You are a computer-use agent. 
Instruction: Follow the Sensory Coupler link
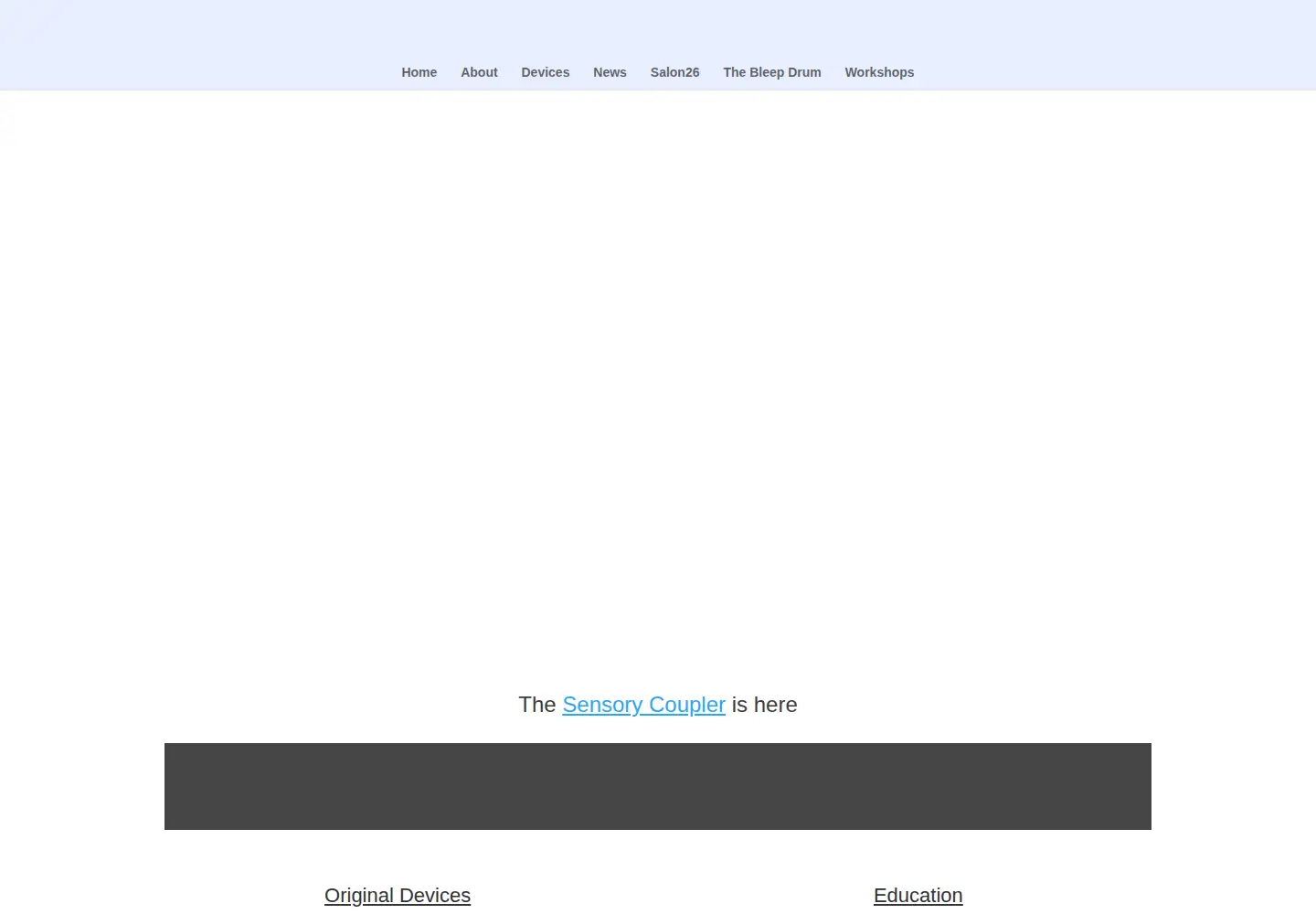(x=643, y=705)
